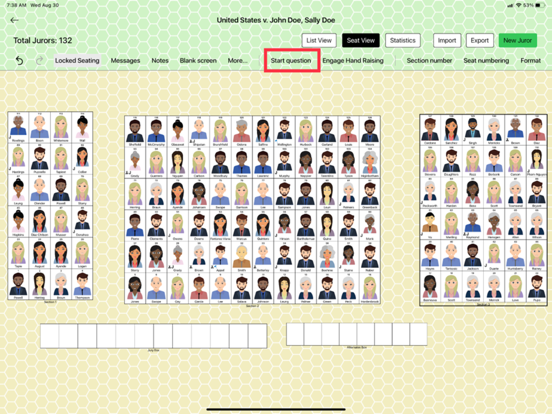Click the Export button
Viewport: 552px width, 414px height.
click(479, 40)
